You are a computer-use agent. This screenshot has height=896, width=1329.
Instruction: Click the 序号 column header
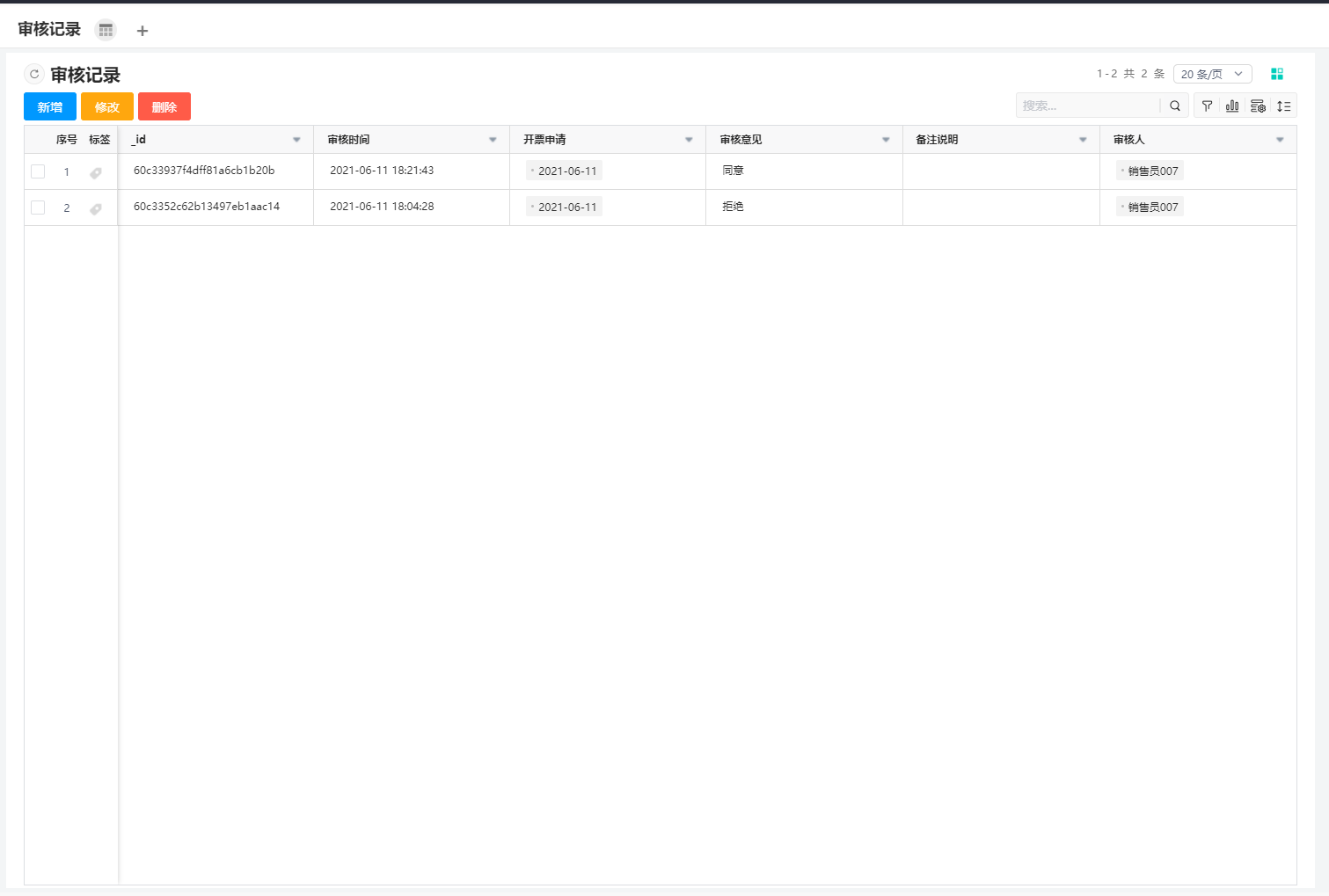(67, 140)
